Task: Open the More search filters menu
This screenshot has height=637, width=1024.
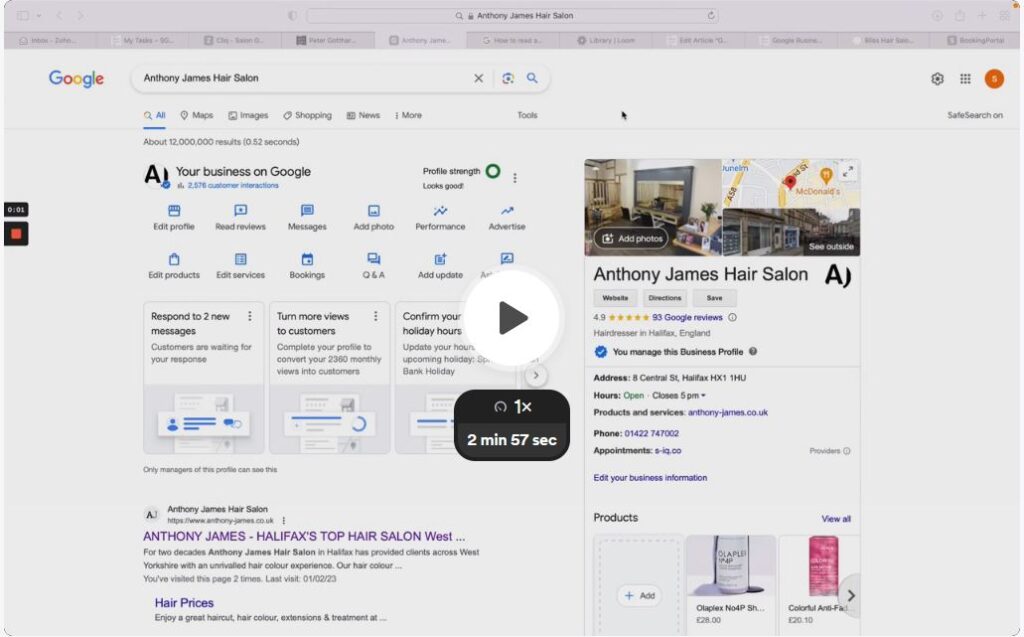Action: 408,116
